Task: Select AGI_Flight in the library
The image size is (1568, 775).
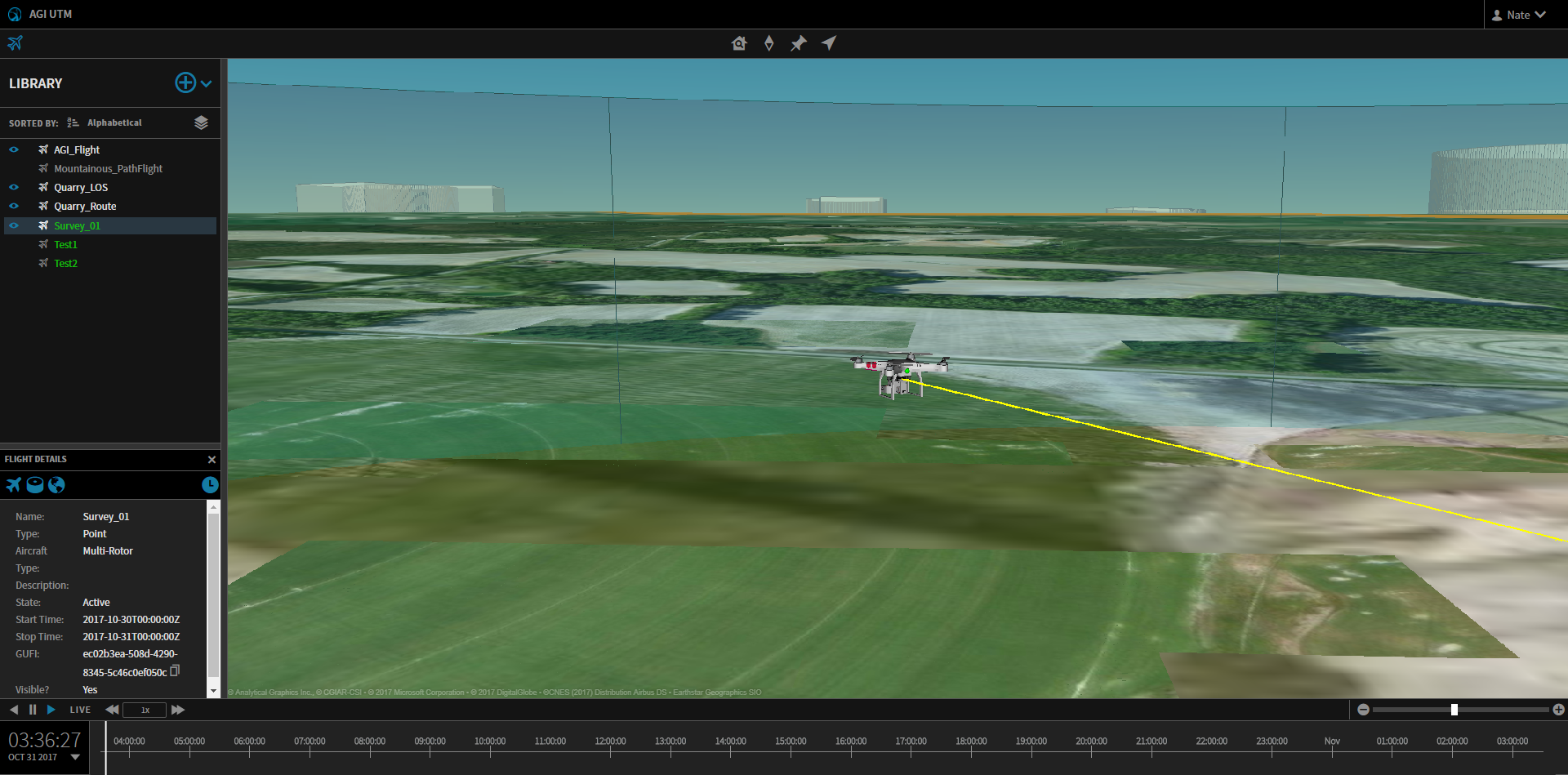Action: (77, 149)
